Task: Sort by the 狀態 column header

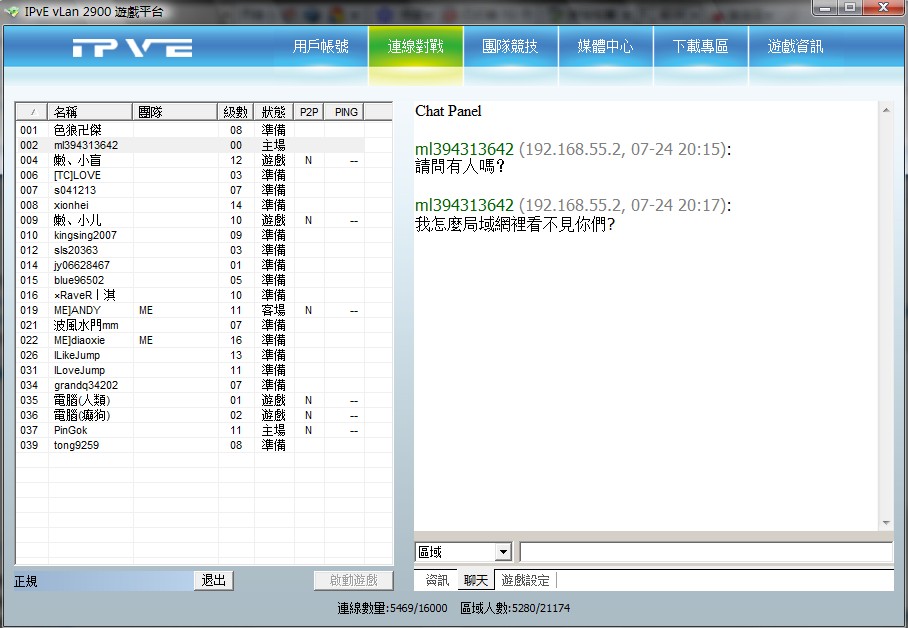Action: 274,112
